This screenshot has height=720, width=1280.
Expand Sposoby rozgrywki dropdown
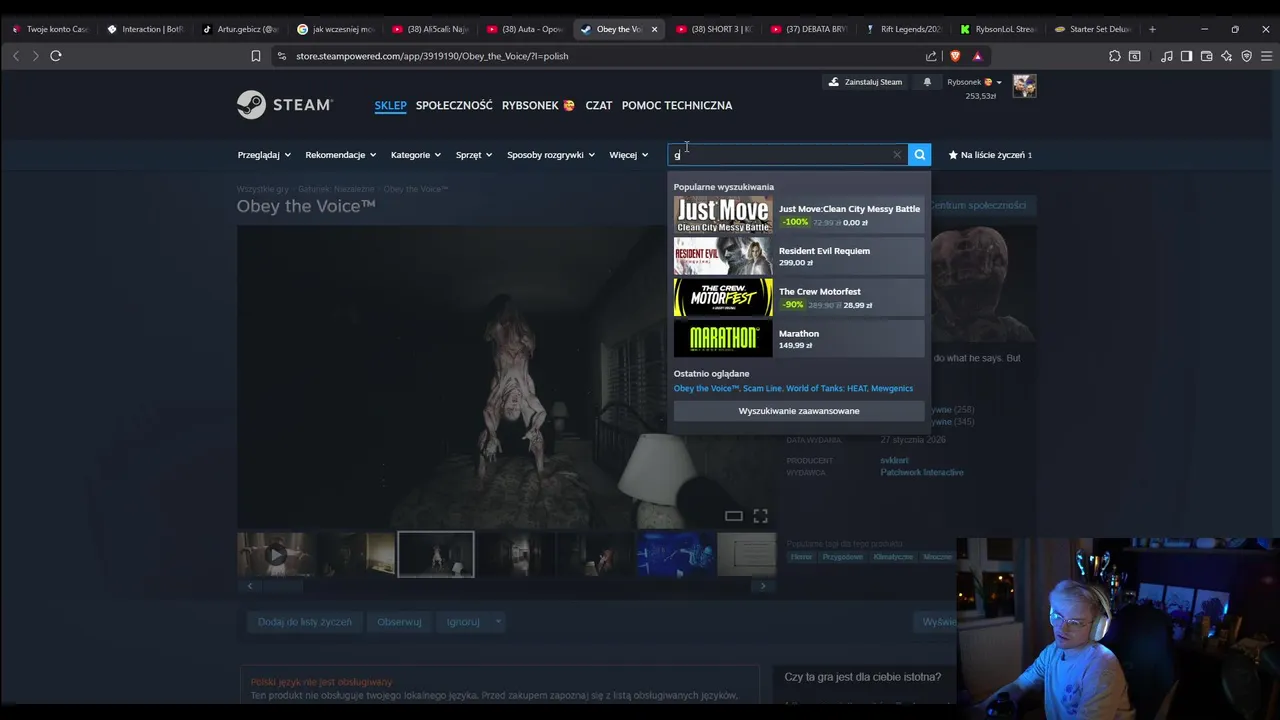(x=551, y=155)
